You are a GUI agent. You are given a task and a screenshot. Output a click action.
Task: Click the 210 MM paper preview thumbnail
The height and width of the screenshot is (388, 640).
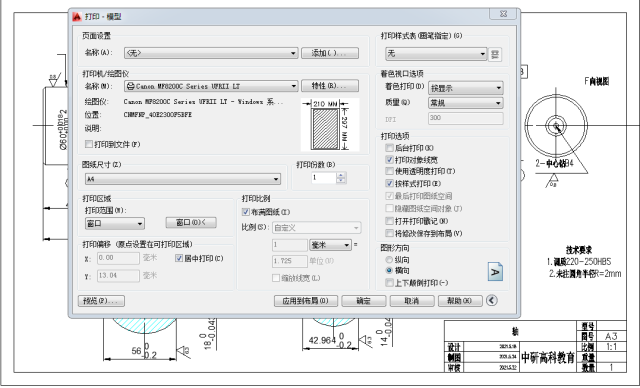point(330,125)
